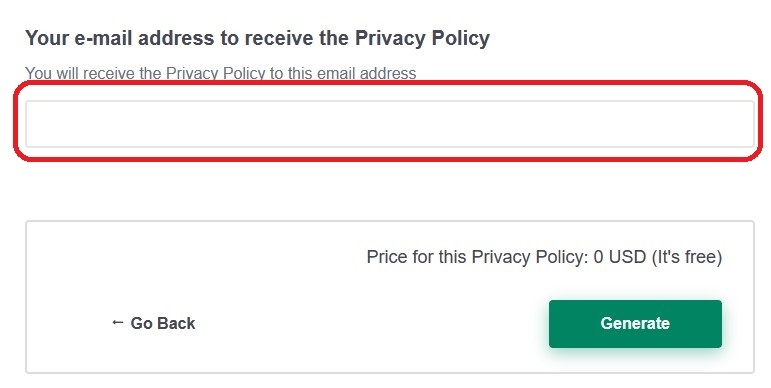Image resolution: width=771 pixels, height=388 pixels.
Task: Focus the e-mail address input field
Action: pyautogui.click(x=389, y=124)
